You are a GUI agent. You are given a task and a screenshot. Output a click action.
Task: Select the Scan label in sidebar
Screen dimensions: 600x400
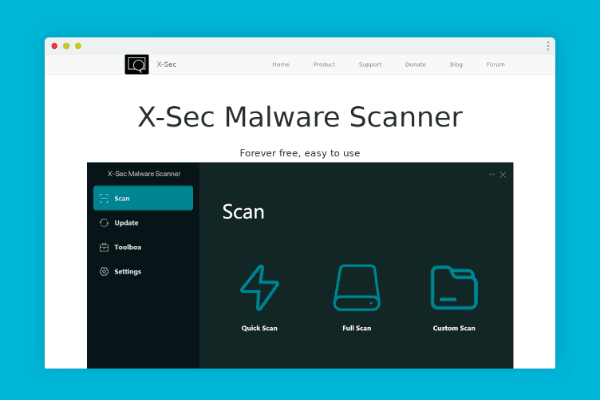coord(122,198)
